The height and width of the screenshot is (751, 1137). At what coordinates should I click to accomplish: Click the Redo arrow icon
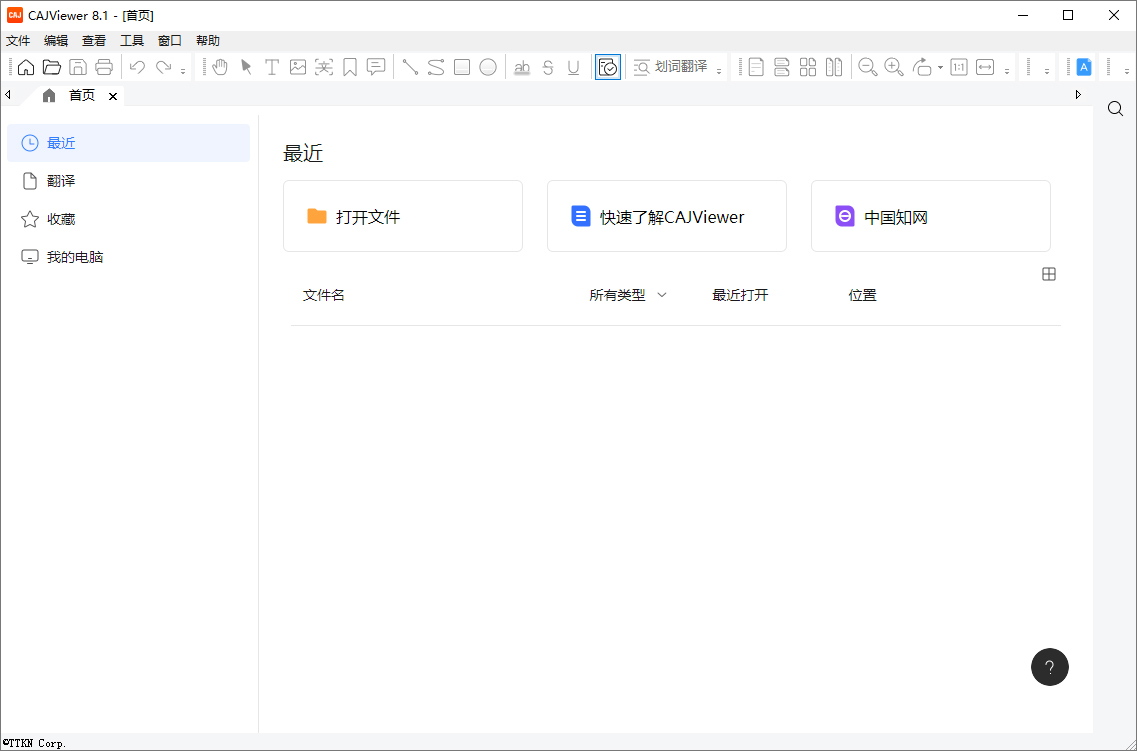[164, 67]
